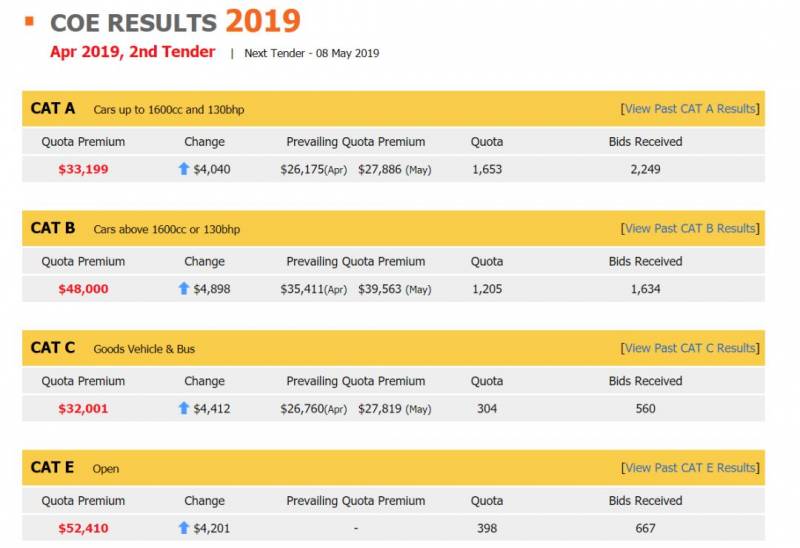Click the CAT C quota premium $32,001
Viewport: 800px width, 548px height.
83,408
